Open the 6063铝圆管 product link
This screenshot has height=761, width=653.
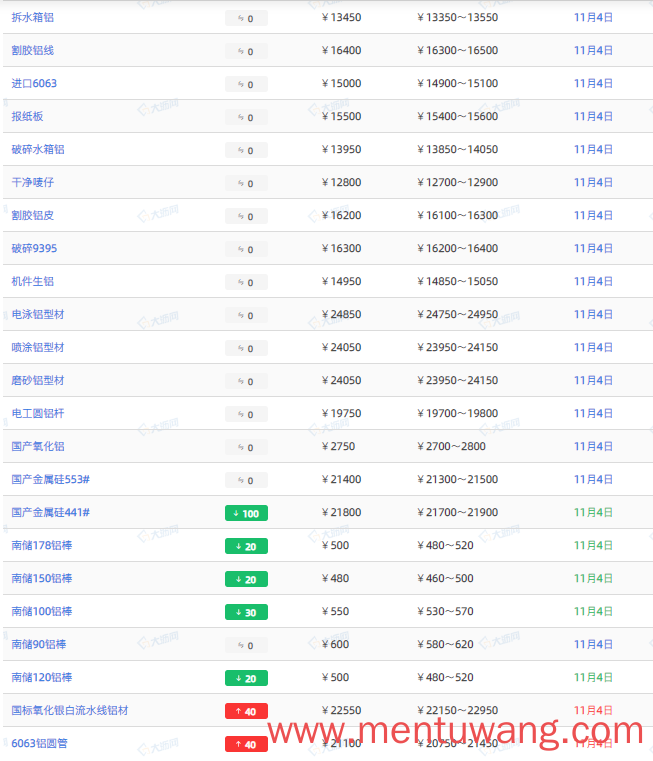(39, 744)
